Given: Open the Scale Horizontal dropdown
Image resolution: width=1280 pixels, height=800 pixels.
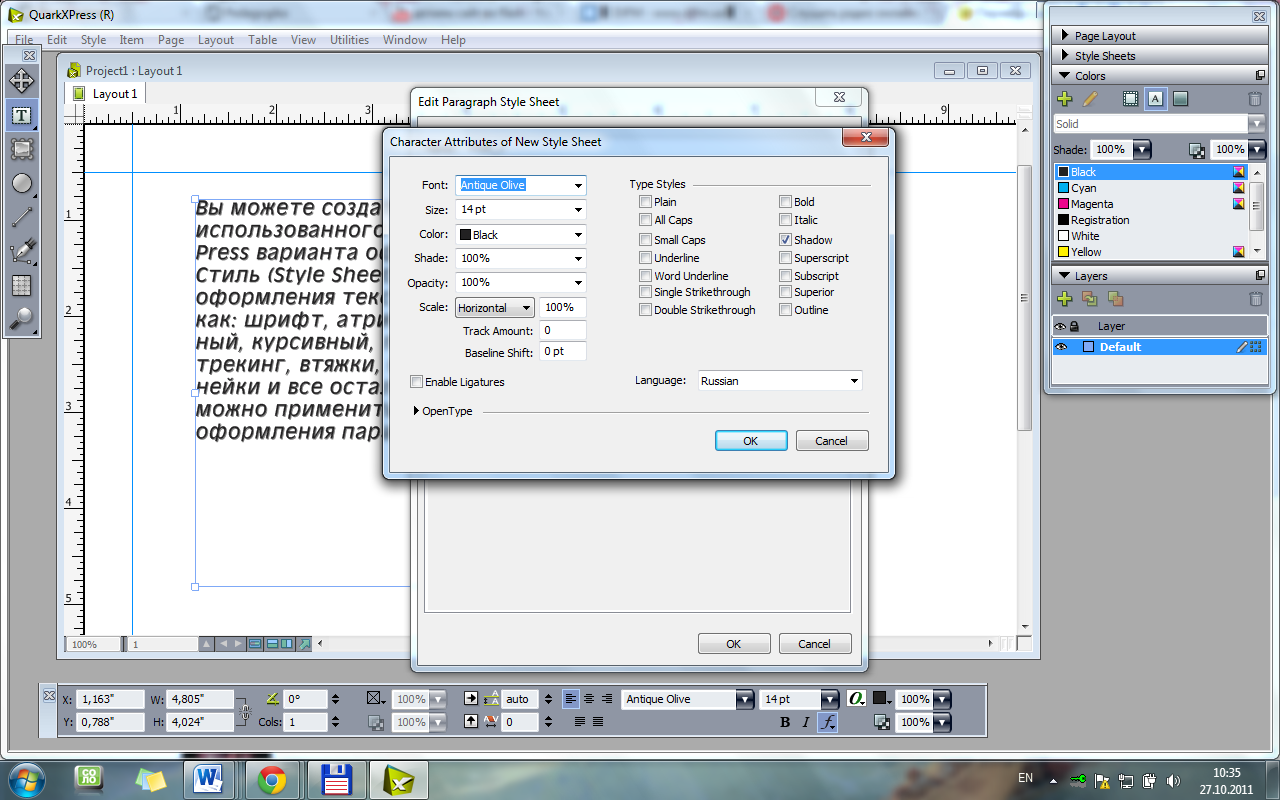Looking at the screenshot, I should [x=494, y=308].
